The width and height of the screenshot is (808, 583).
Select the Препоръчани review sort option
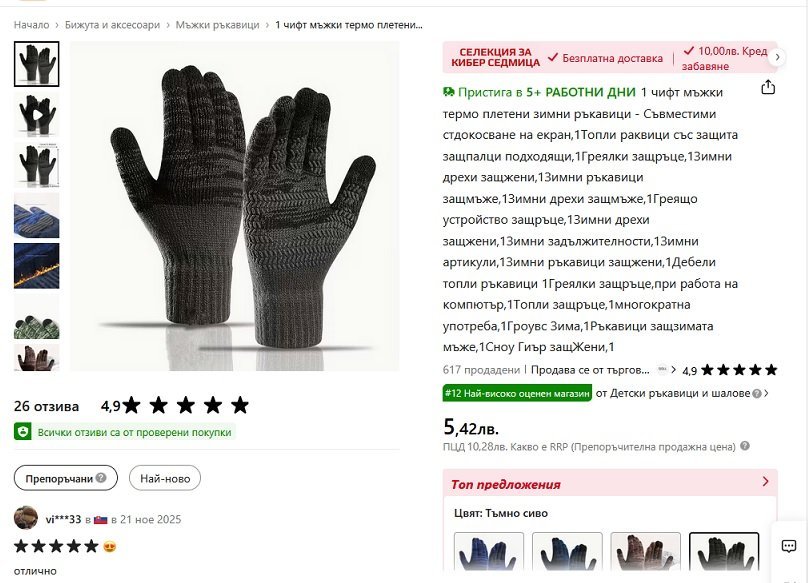(x=66, y=478)
